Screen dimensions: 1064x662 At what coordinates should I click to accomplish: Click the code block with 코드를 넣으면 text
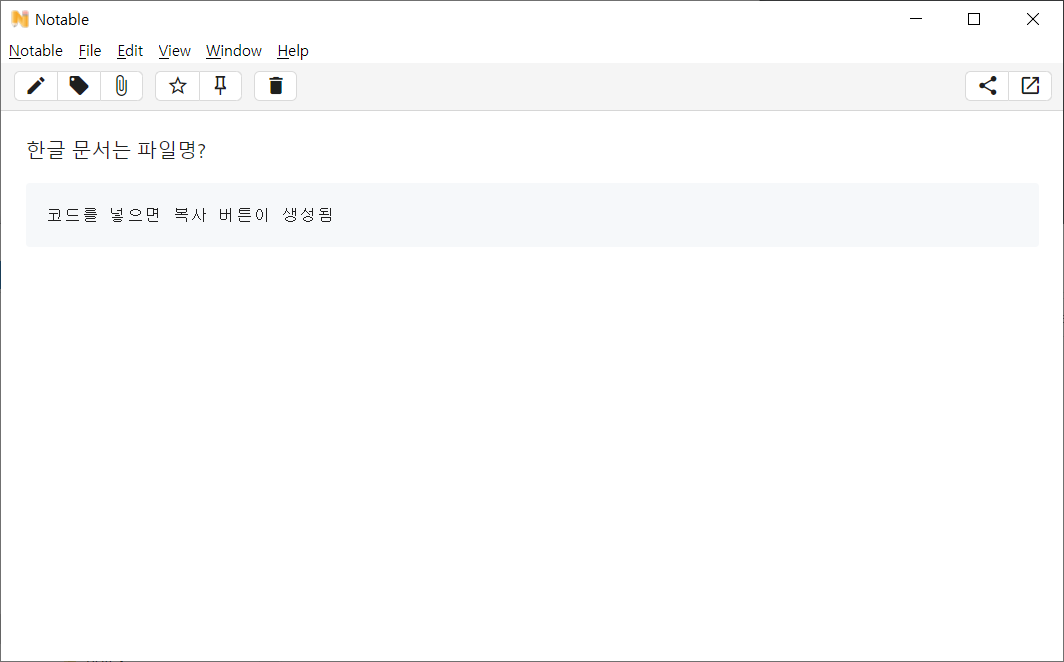532,215
